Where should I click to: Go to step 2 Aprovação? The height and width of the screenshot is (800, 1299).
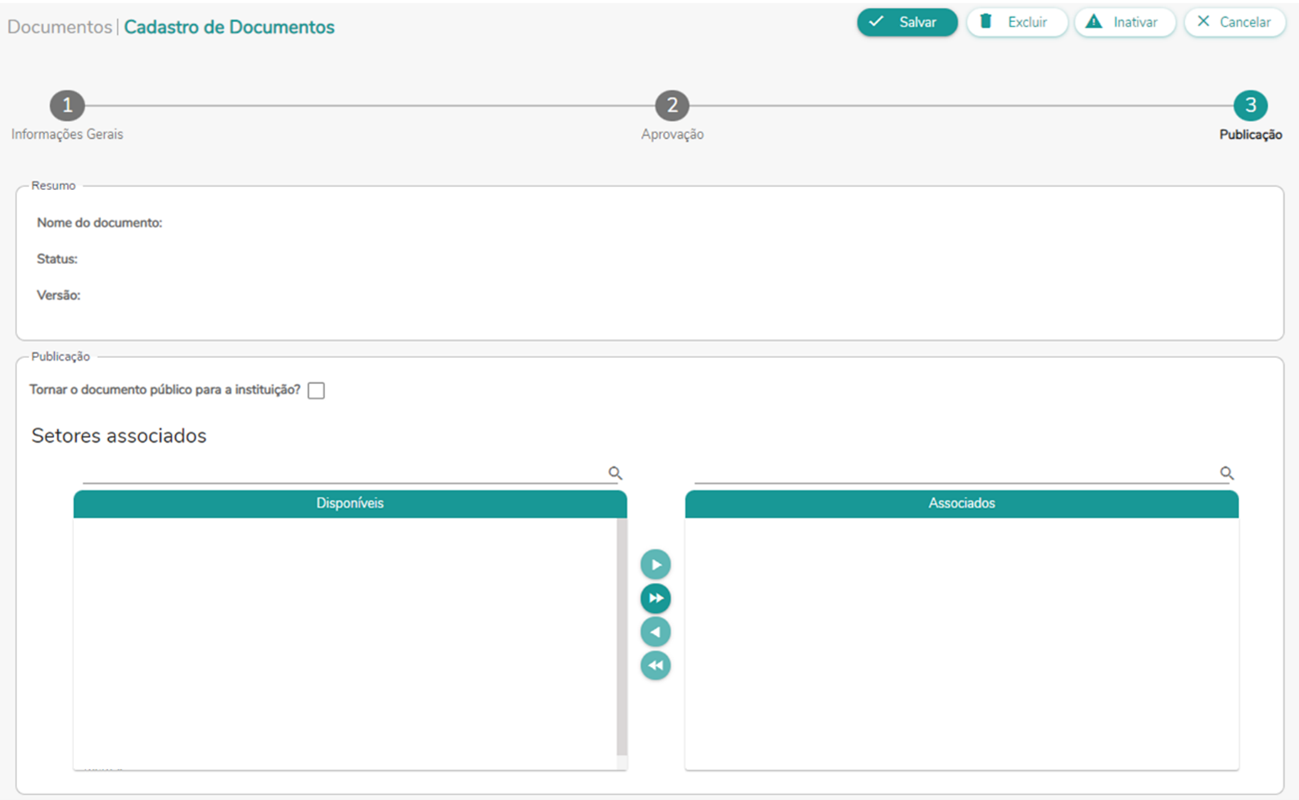tap(672, 106)
